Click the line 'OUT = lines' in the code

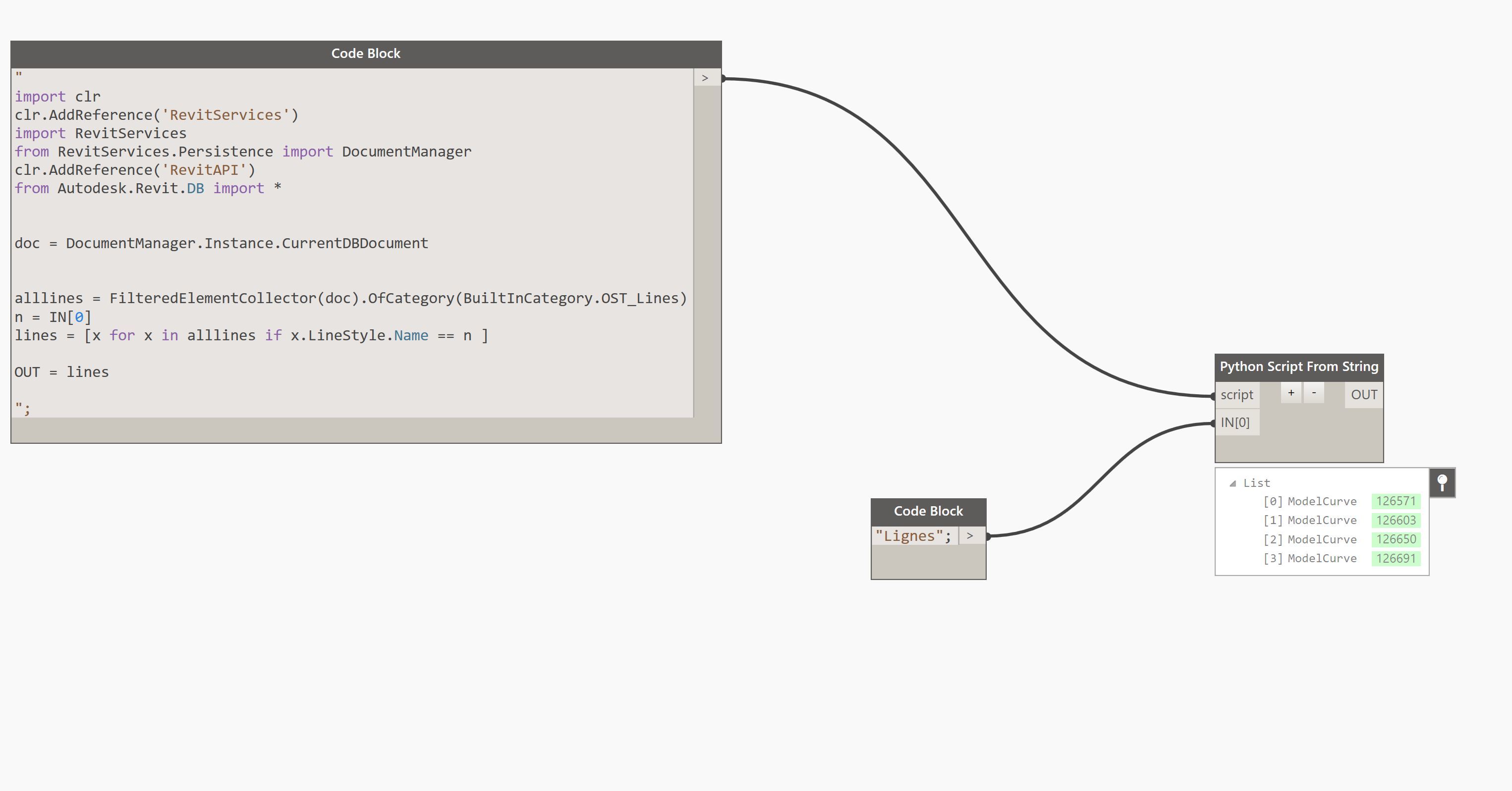61,372
